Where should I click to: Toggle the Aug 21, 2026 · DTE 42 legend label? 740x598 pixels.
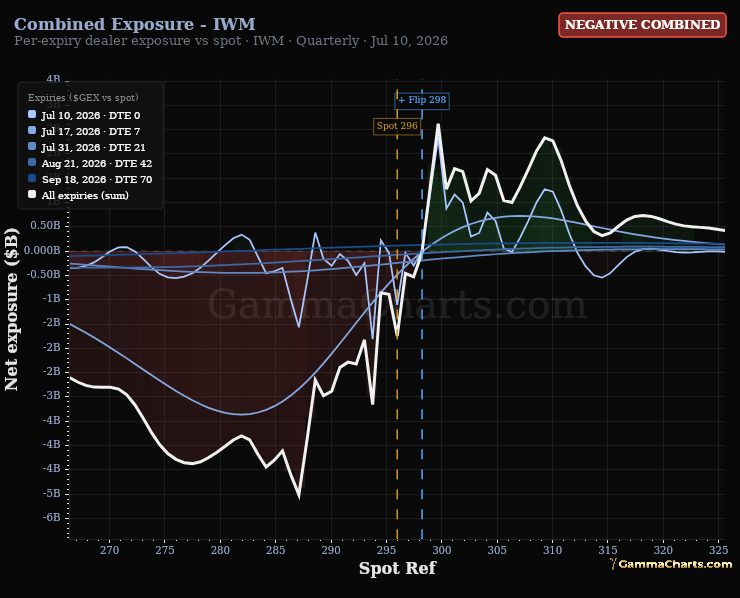[97, 164]
